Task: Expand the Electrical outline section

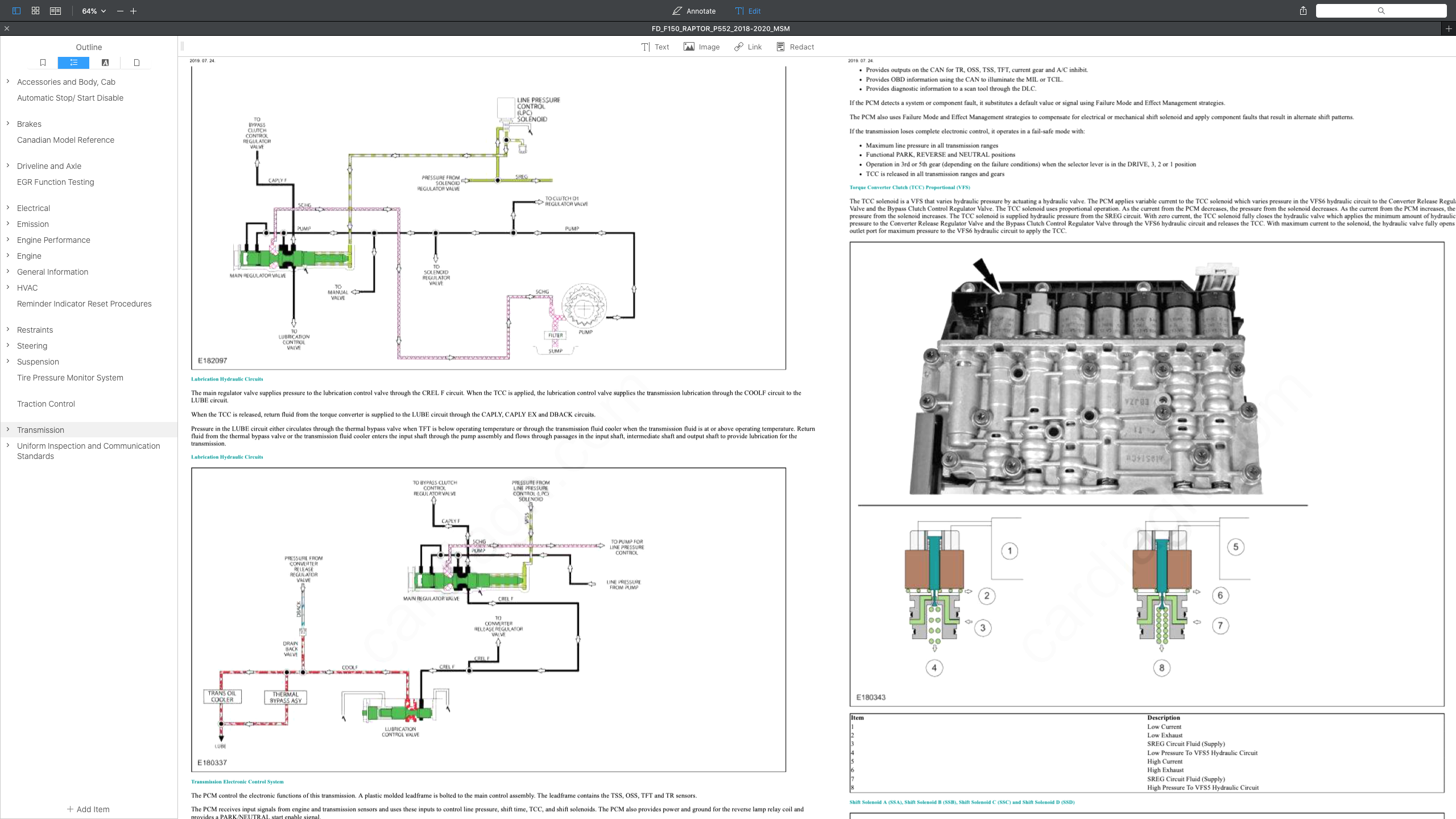Action: 8,208
